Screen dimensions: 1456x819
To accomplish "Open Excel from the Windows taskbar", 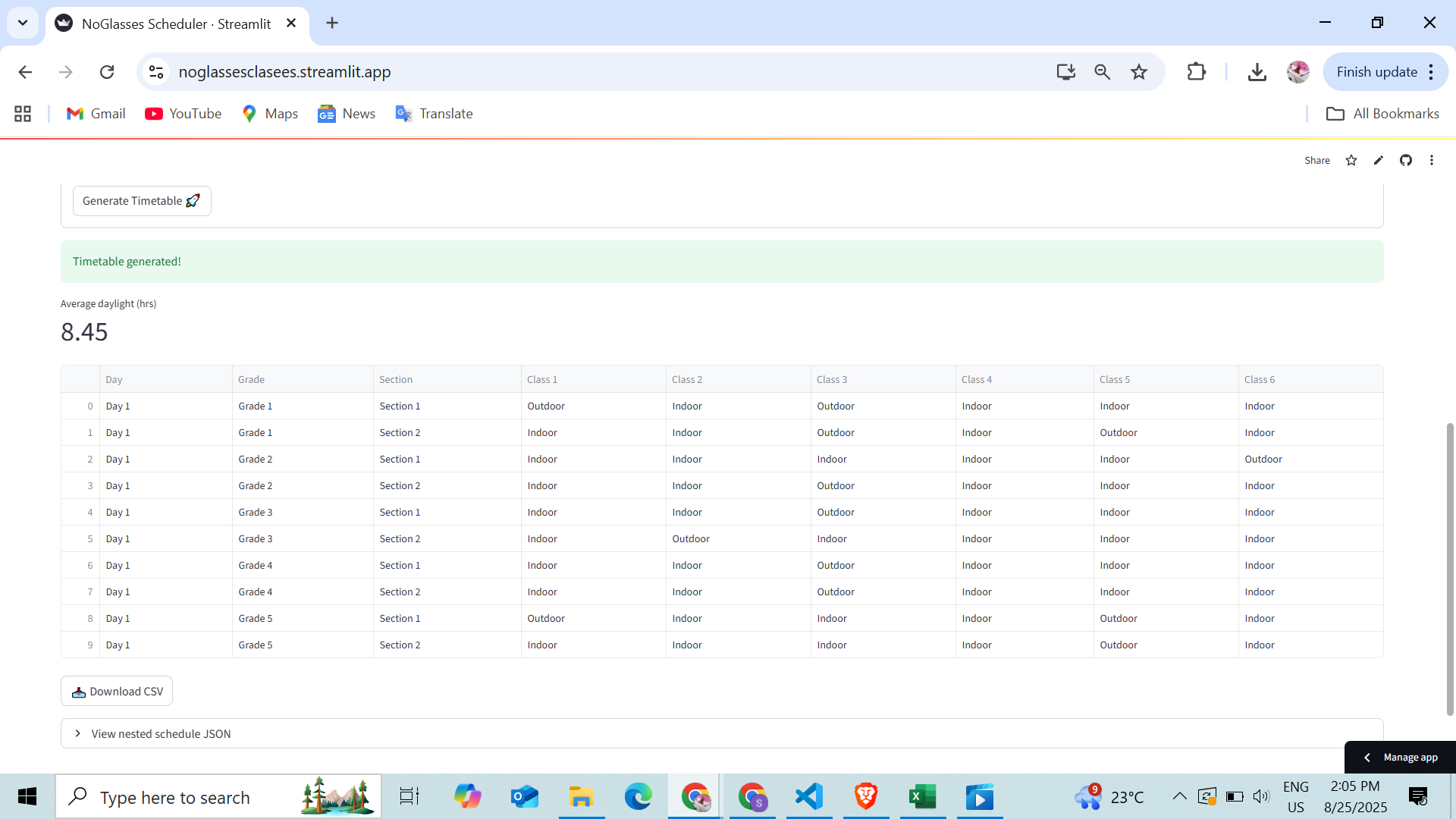I will coord(922,797).
